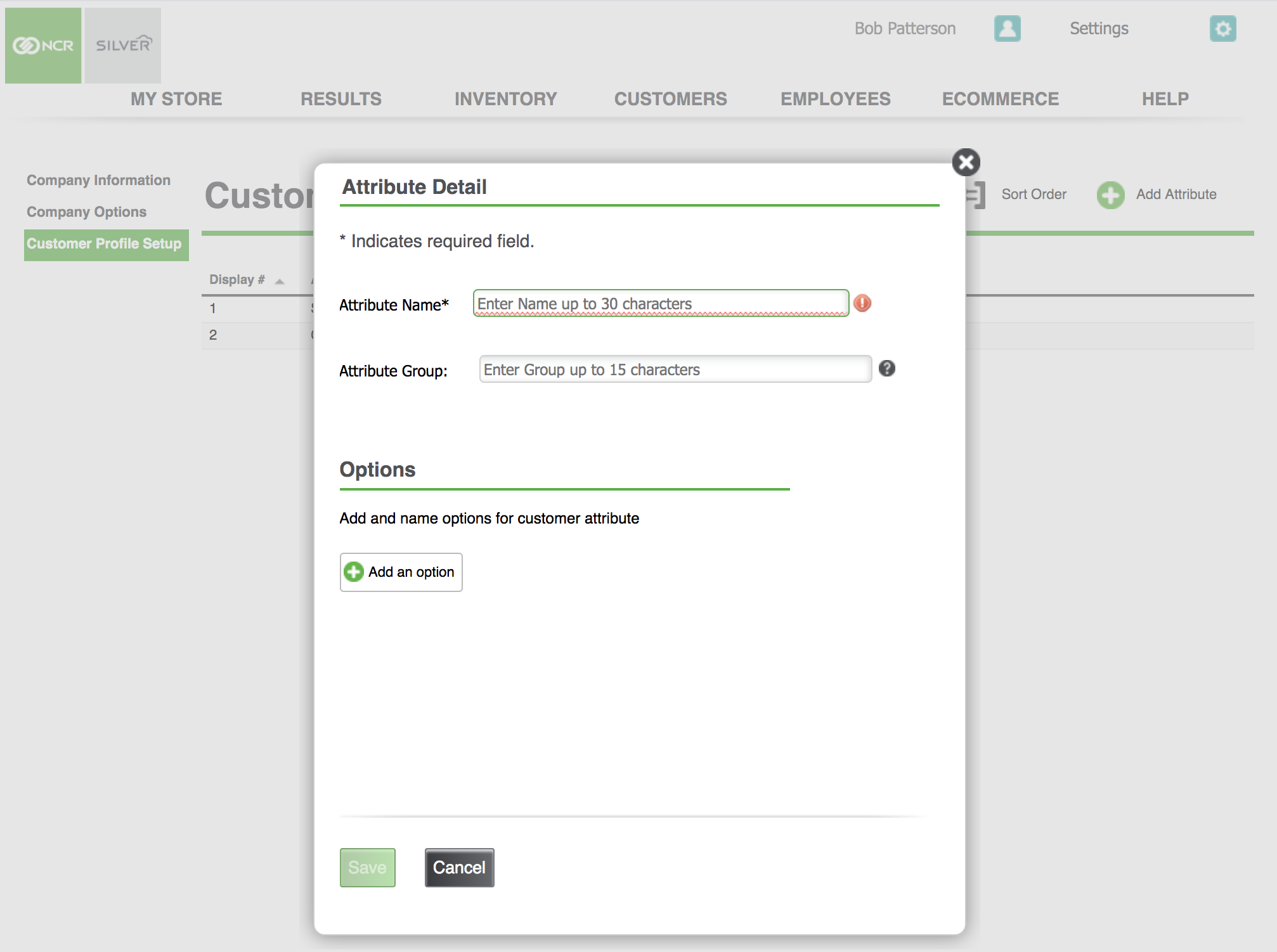Select the INVENTORY menu item
Screen dimensions: 1277x952
[506, 98]
